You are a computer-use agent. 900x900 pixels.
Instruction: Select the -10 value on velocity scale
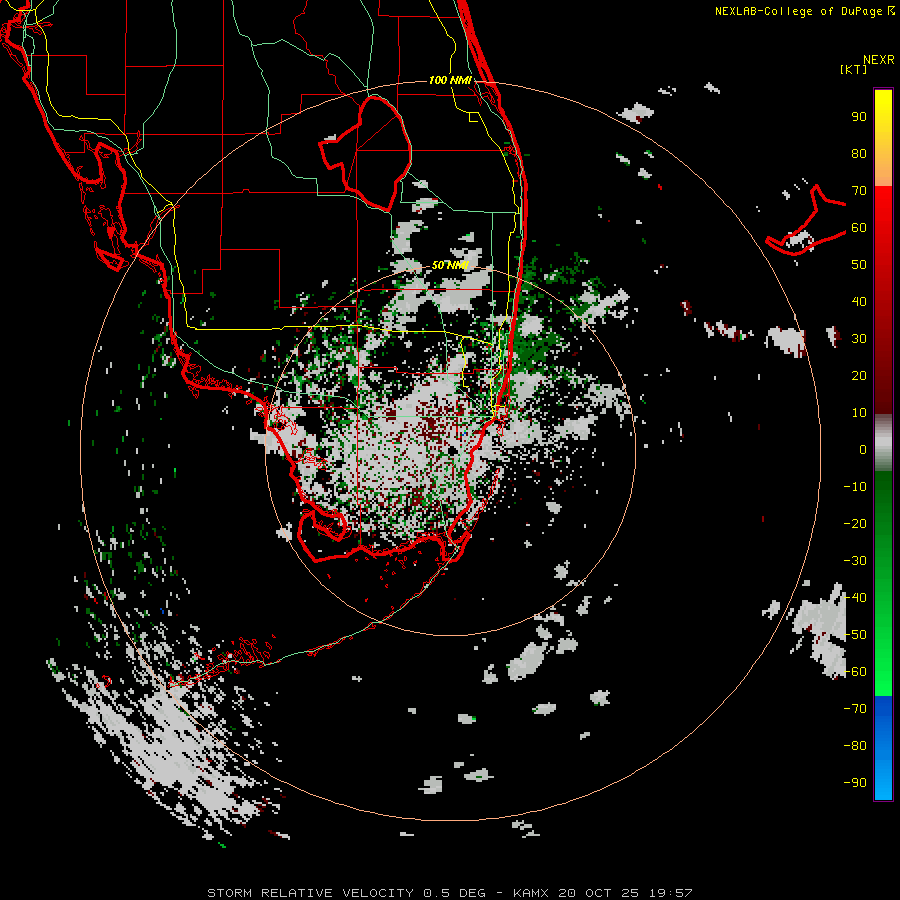[x=855, y=487]
